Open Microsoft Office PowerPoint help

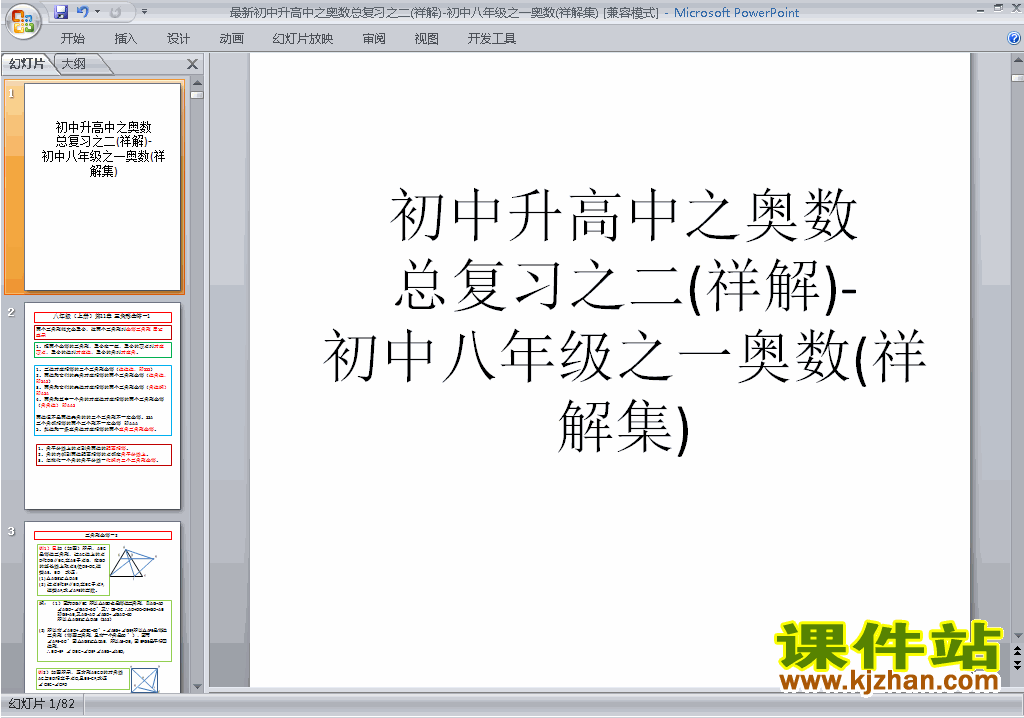[x=1014, y=39]
